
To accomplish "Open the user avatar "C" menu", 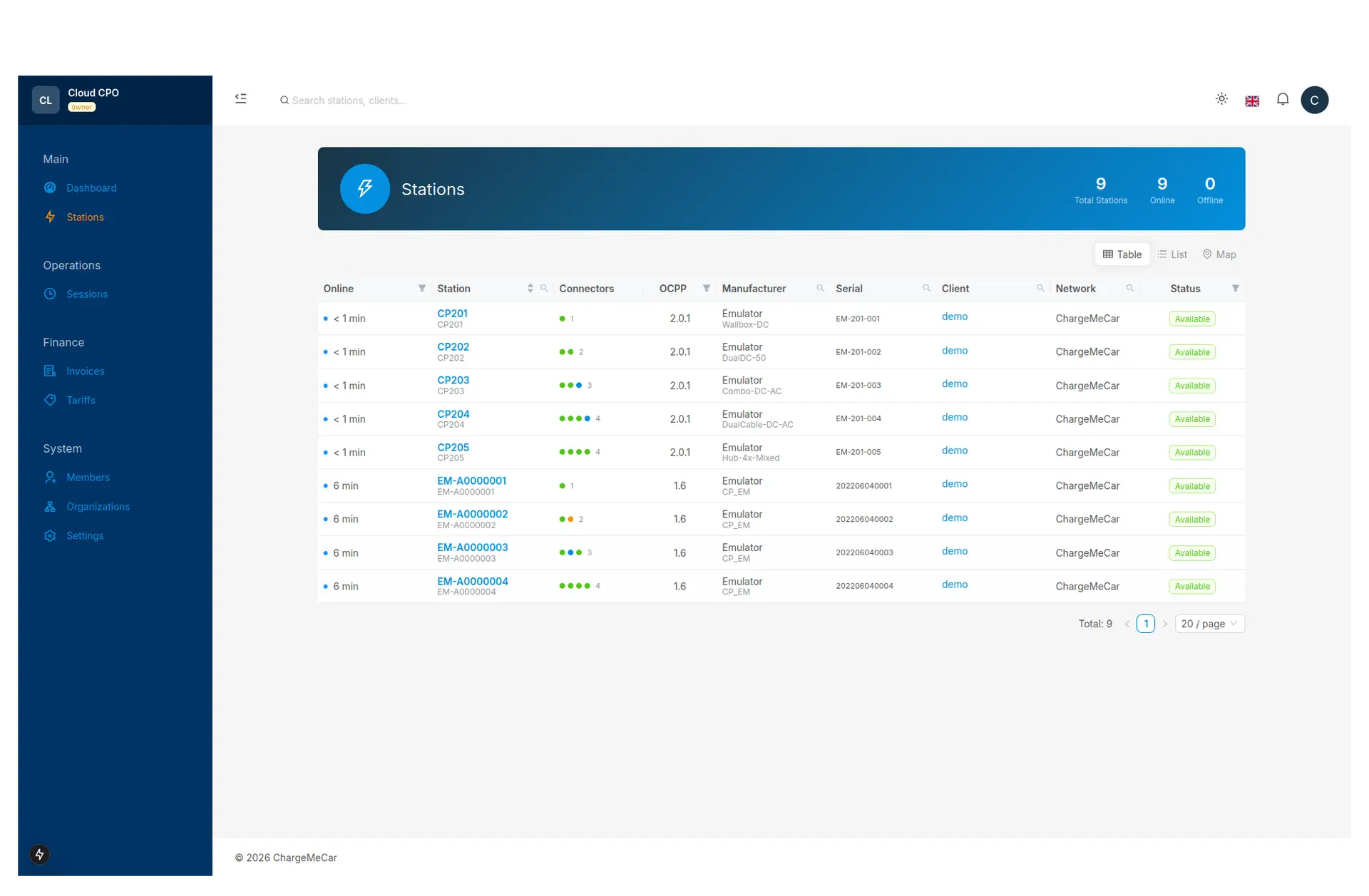I will pyautogui.click(x=1314, y=100).
